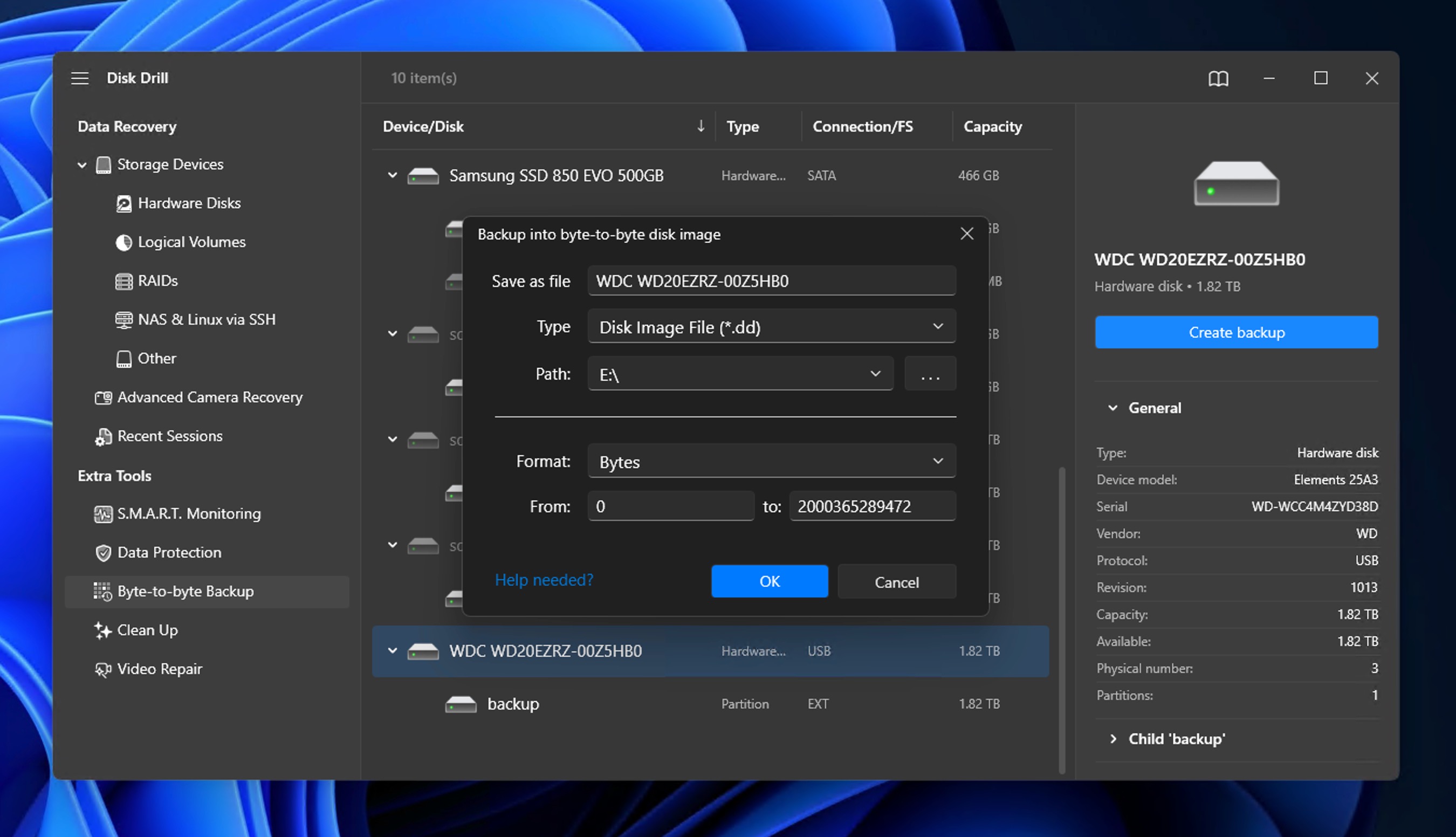This screenshot has width=1456, height=837.
Task: Select RAIDs in sidebar
Action: [157, 281]
